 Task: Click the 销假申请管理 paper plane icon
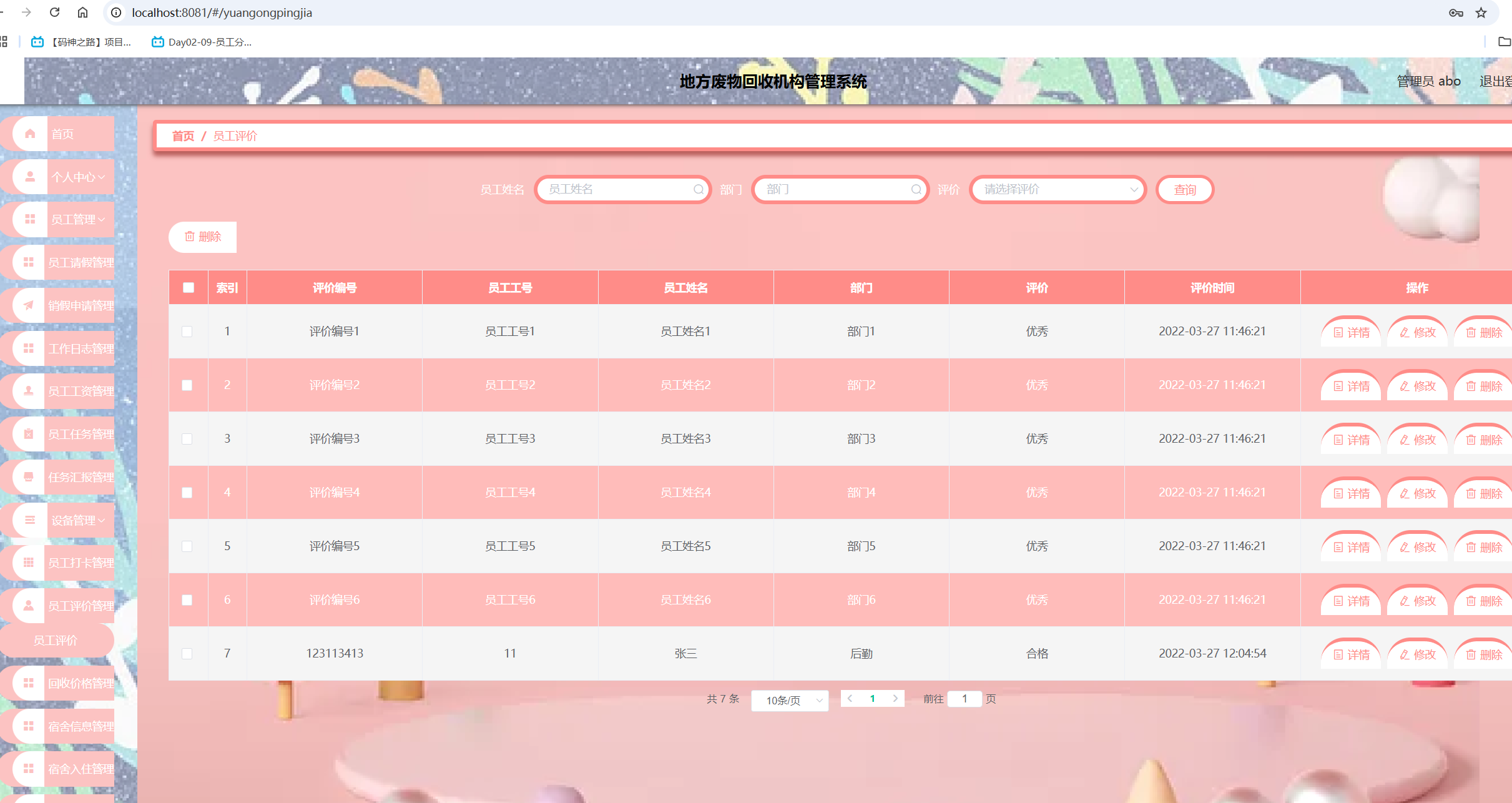tap(29, 305)
